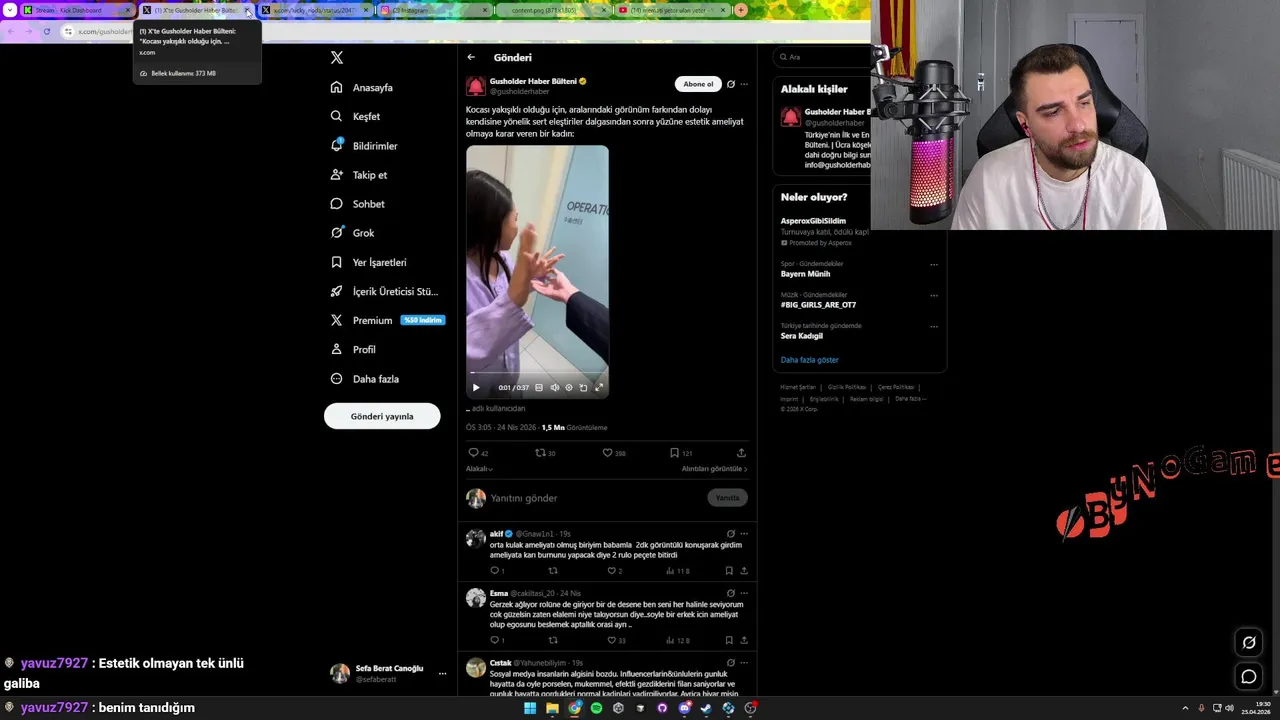
Task: Open #BIG_GIRLS_ARE_OT7 trend
Action: click(x=818, y=305)
